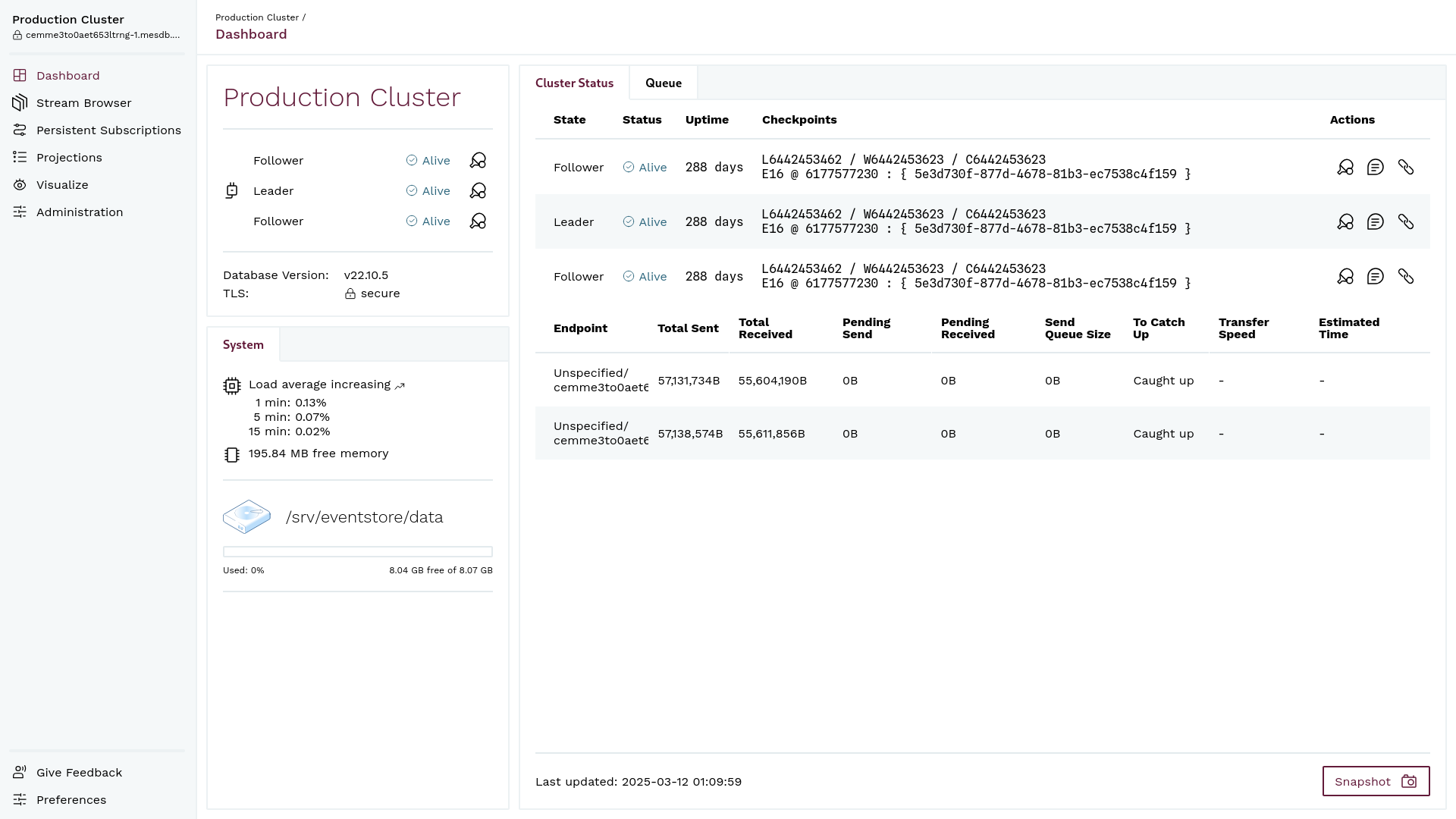
Task: Open node icon for last Follower summary row
Action: (478, 221)
